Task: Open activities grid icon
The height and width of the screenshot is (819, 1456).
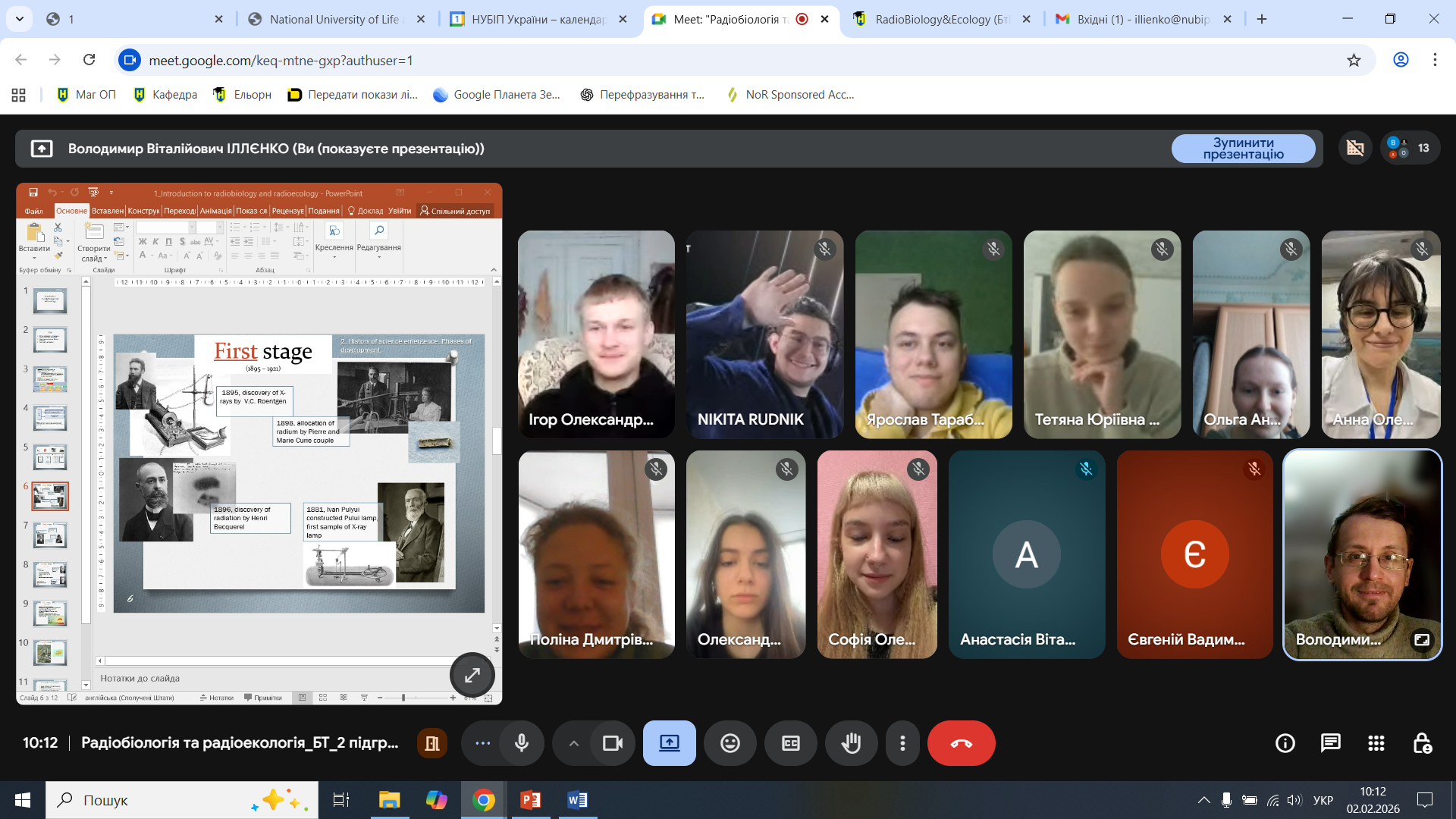Action: [x=1376, y=743]
